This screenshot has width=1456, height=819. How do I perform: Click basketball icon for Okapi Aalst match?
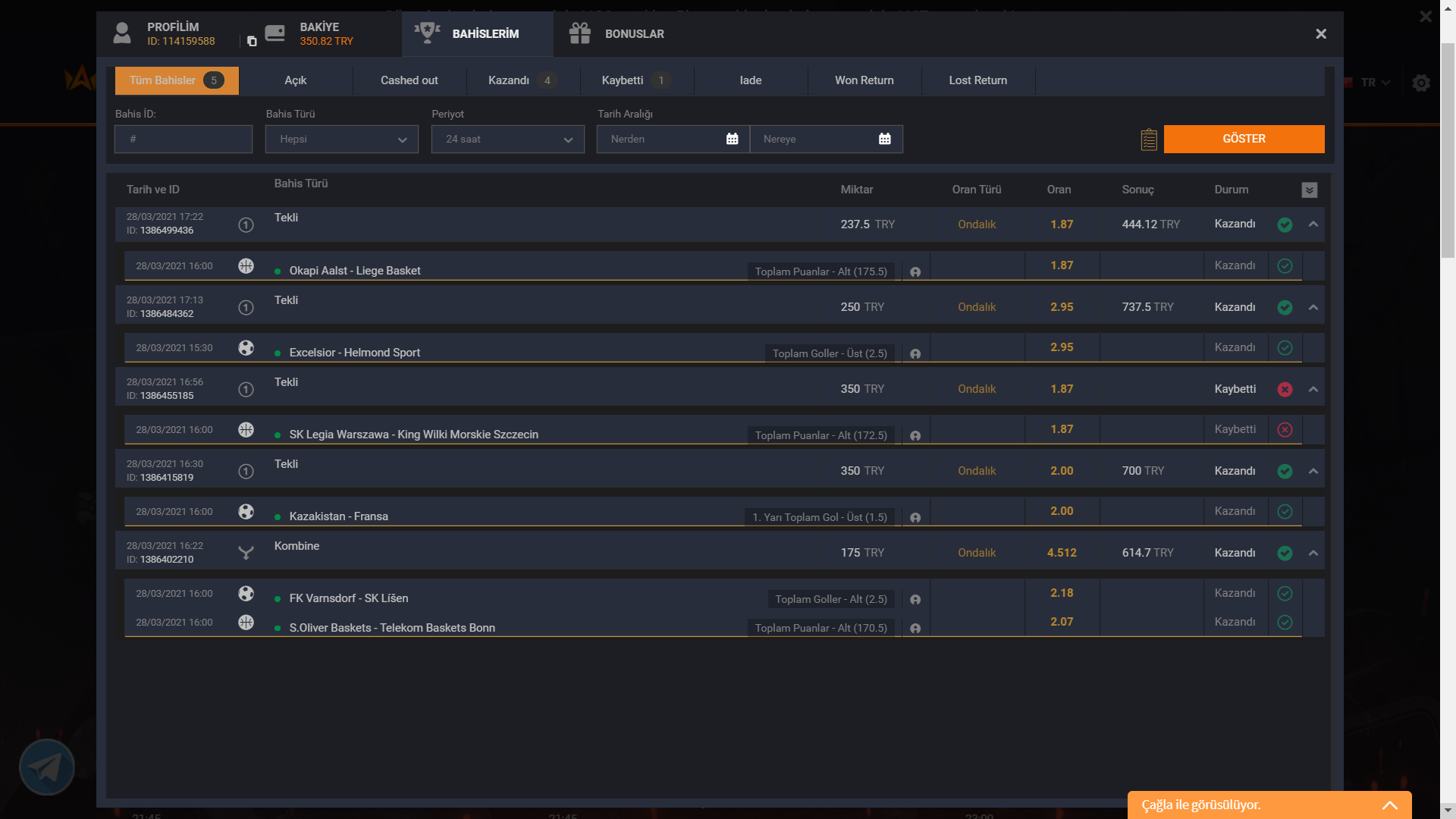pyautogui.click(x=246, y=266)
